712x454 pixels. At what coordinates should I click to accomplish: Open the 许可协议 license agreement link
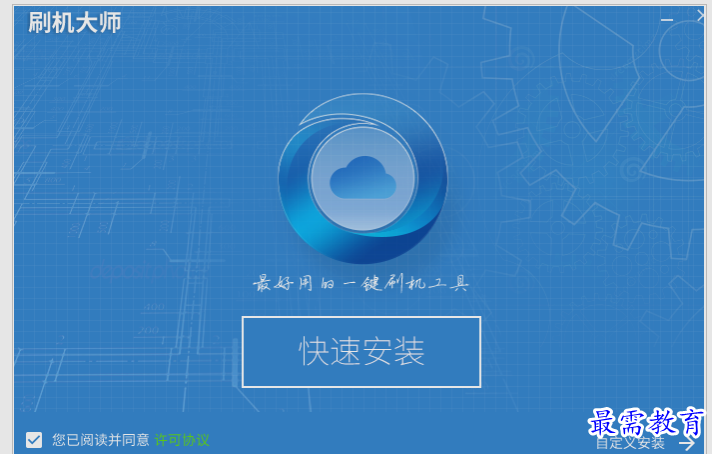pyautogui.click(x=182, y=439)
